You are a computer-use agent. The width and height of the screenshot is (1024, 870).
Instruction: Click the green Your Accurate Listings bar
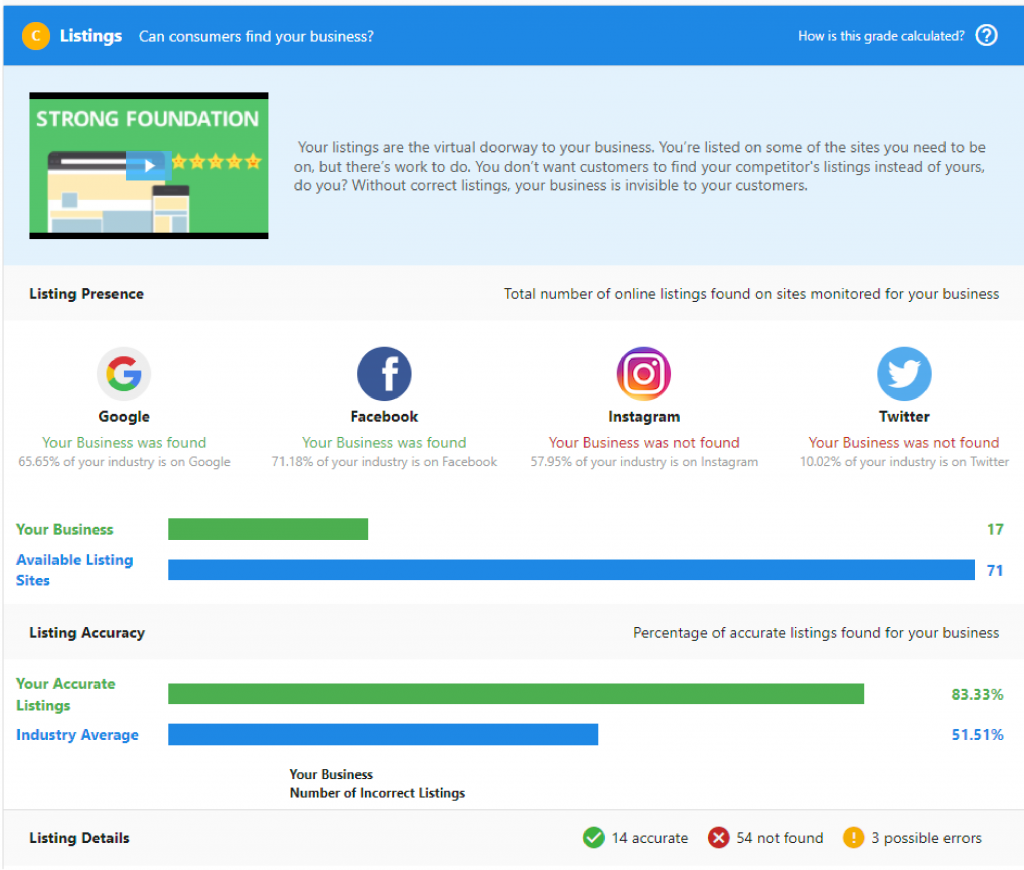(x=516, y=694)
